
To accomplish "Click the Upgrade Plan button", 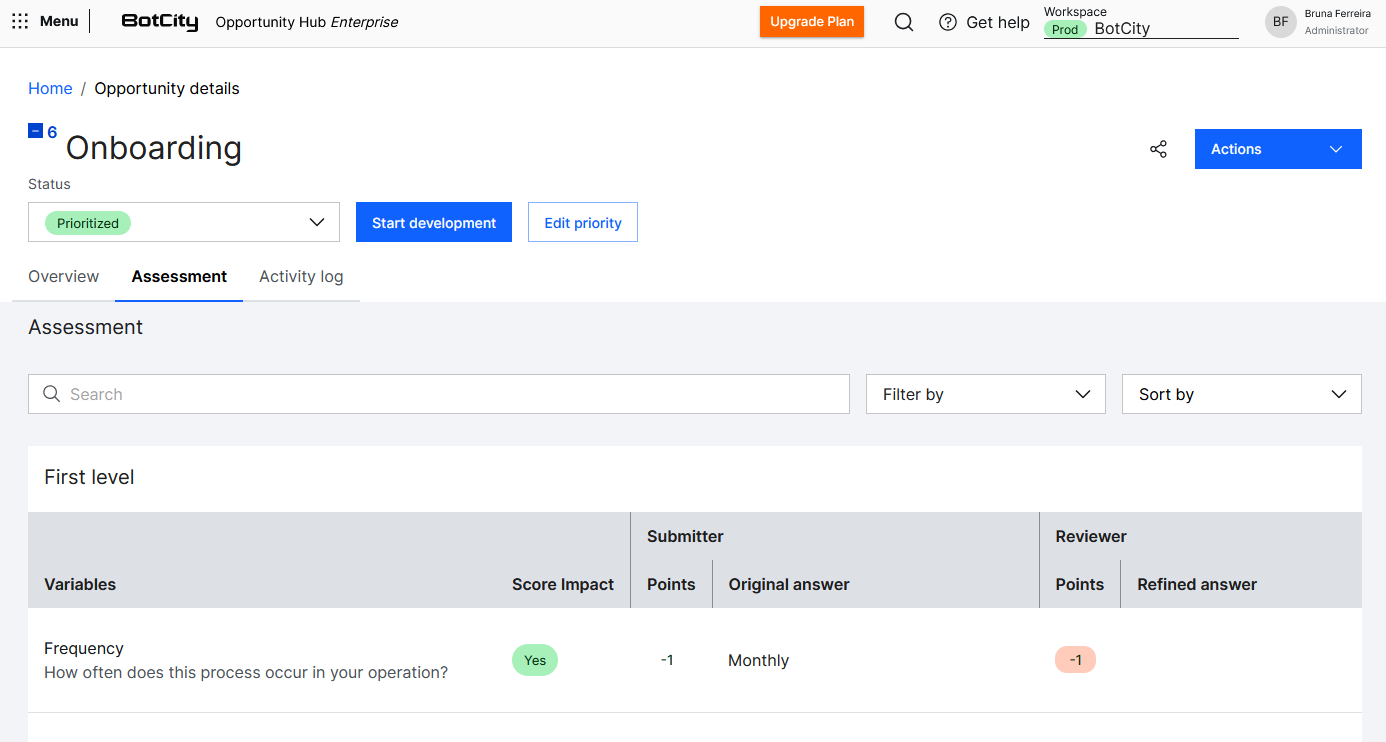I will [x=811, y=22].
